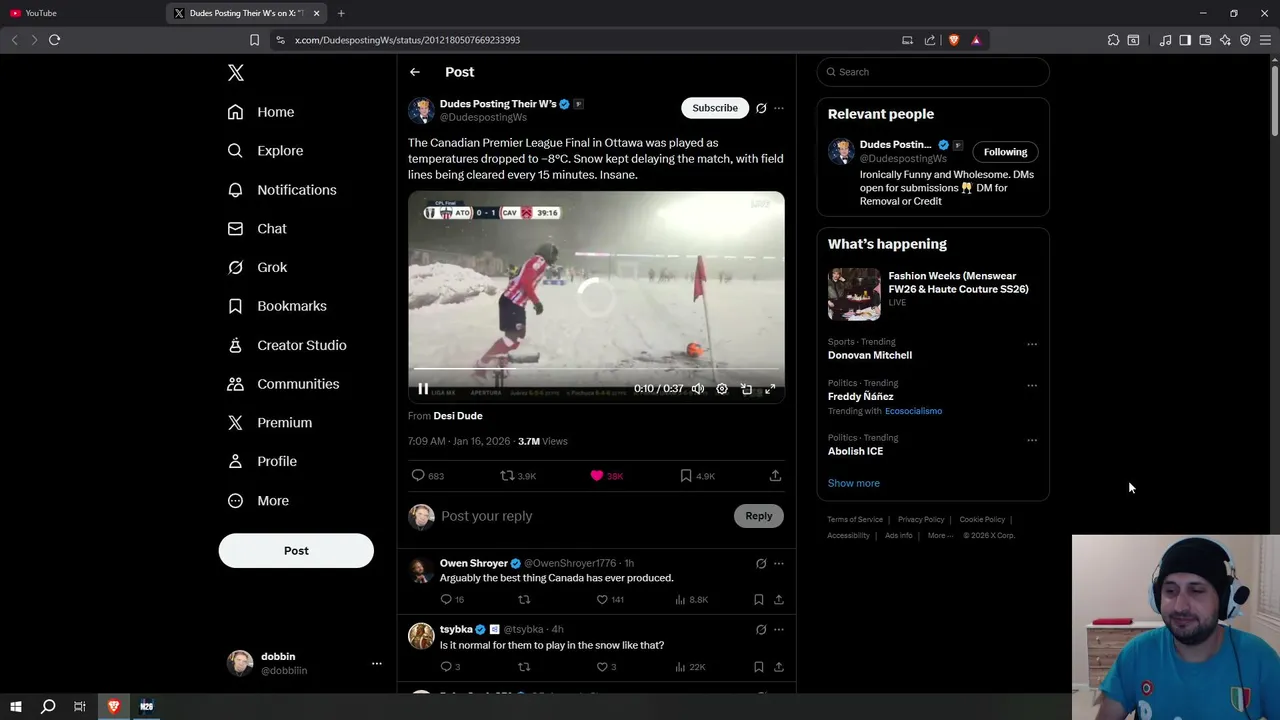Open more options for main post

click(x=779, y=108)
